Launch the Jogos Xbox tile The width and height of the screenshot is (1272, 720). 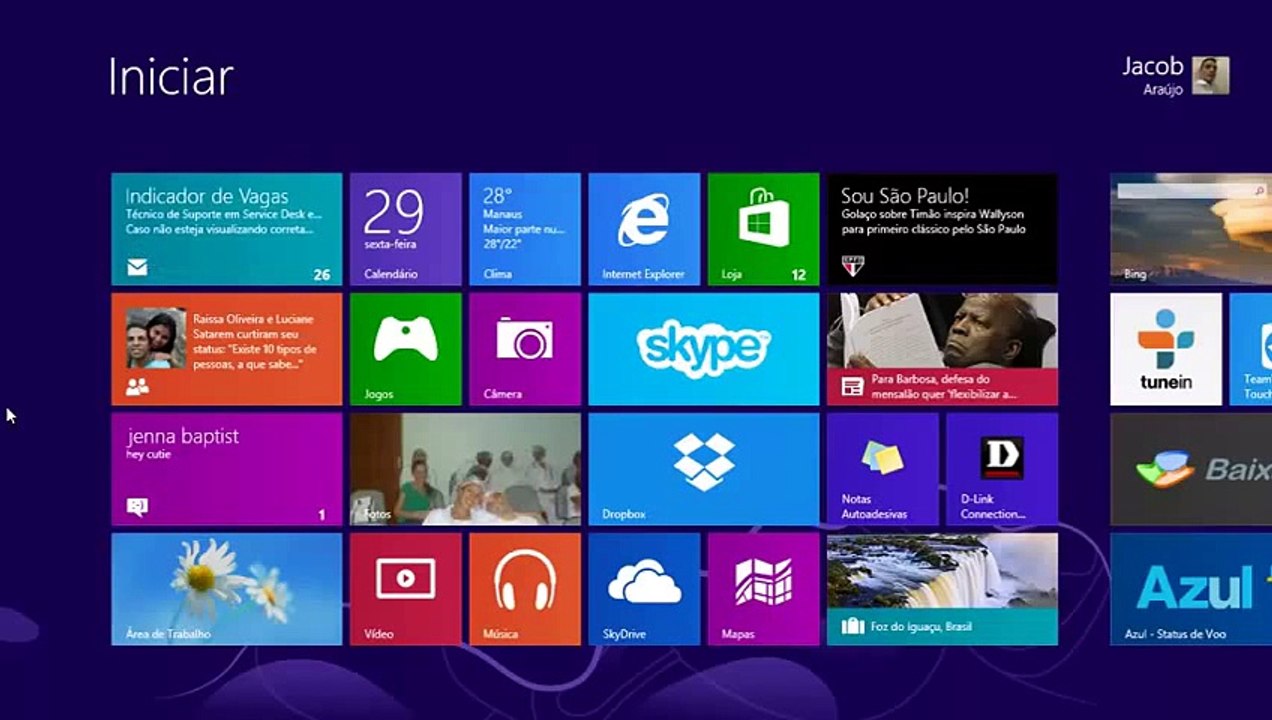click(405, 349)
